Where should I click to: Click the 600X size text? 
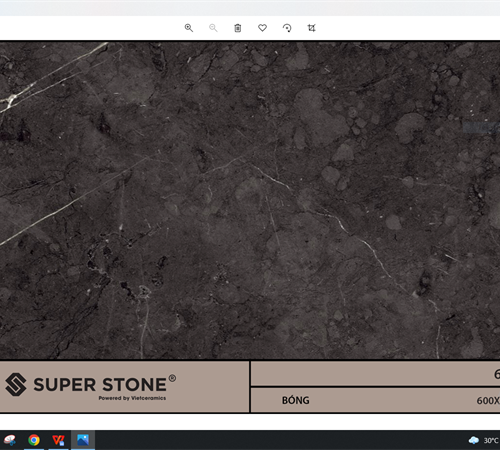pyautogui.click(x=488, y=401)
